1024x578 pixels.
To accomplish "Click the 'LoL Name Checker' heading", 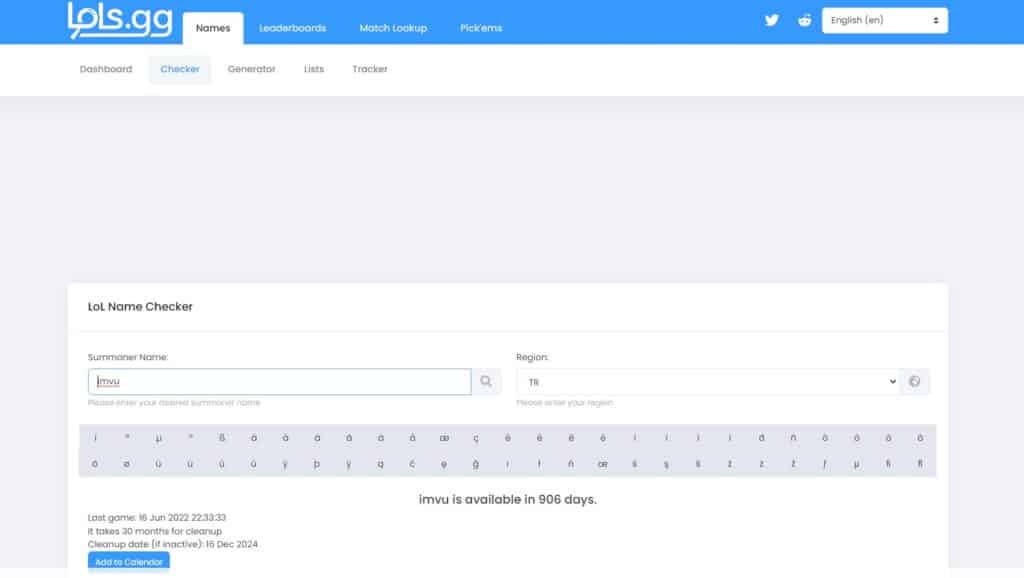I will [140, 307].
